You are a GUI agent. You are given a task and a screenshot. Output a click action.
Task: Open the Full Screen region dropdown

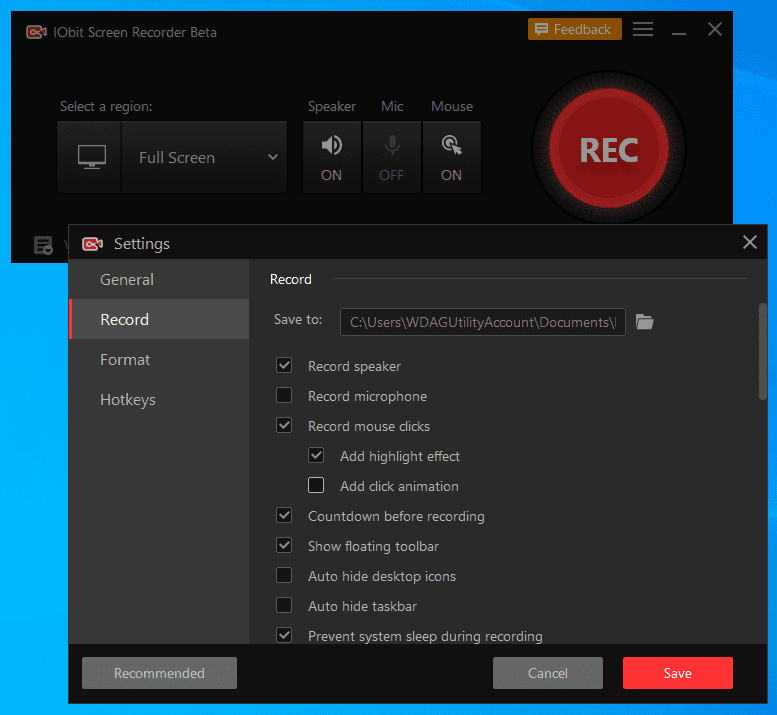coord(204,158)
